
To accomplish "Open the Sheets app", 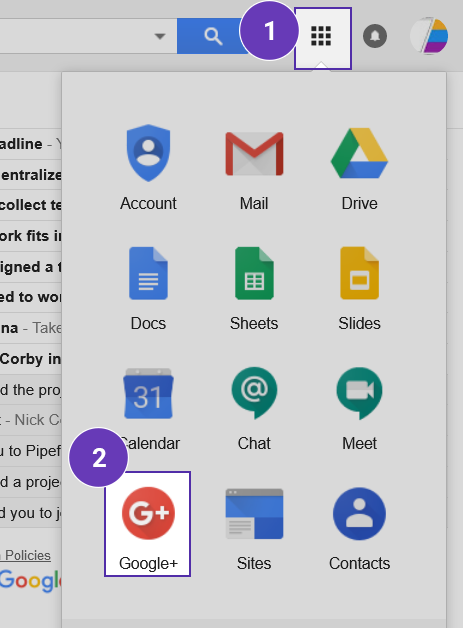I will (254, 288).
